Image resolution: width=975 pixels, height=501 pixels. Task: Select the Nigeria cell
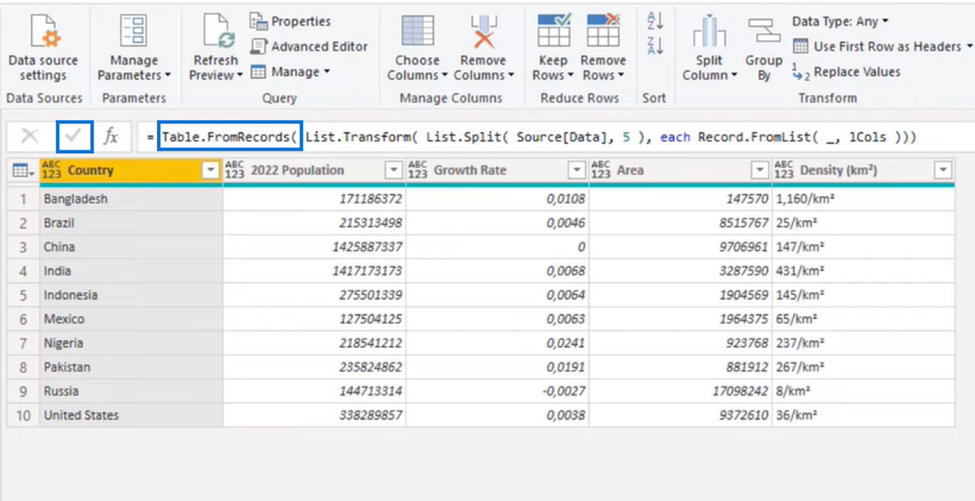pyautogui.click(x=131, y=343)
